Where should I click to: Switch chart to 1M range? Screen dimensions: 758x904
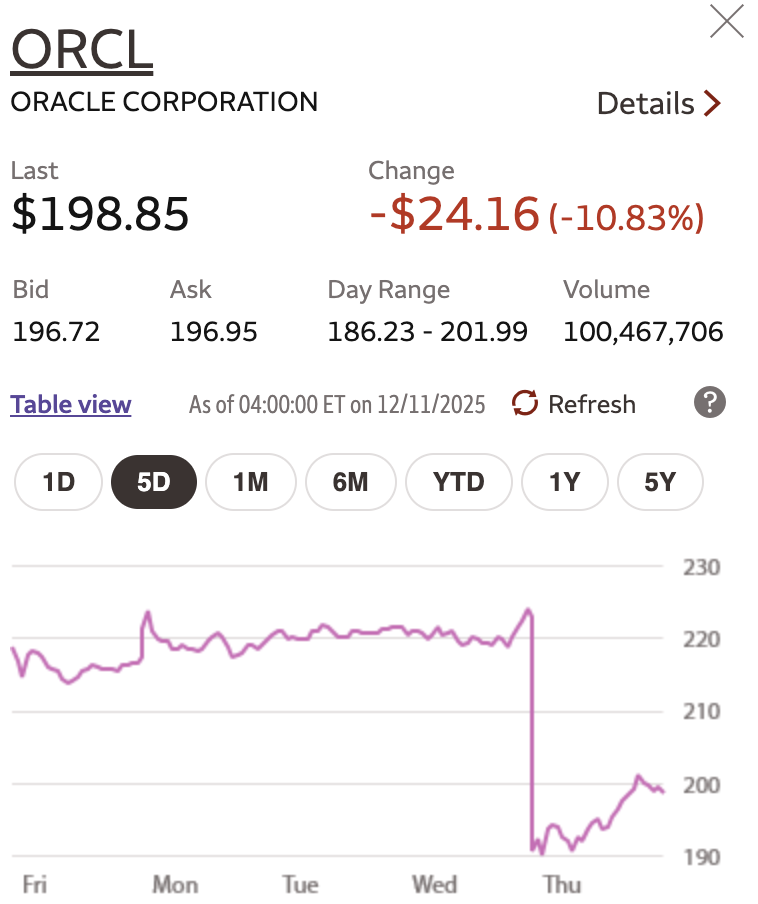point(250,482)
